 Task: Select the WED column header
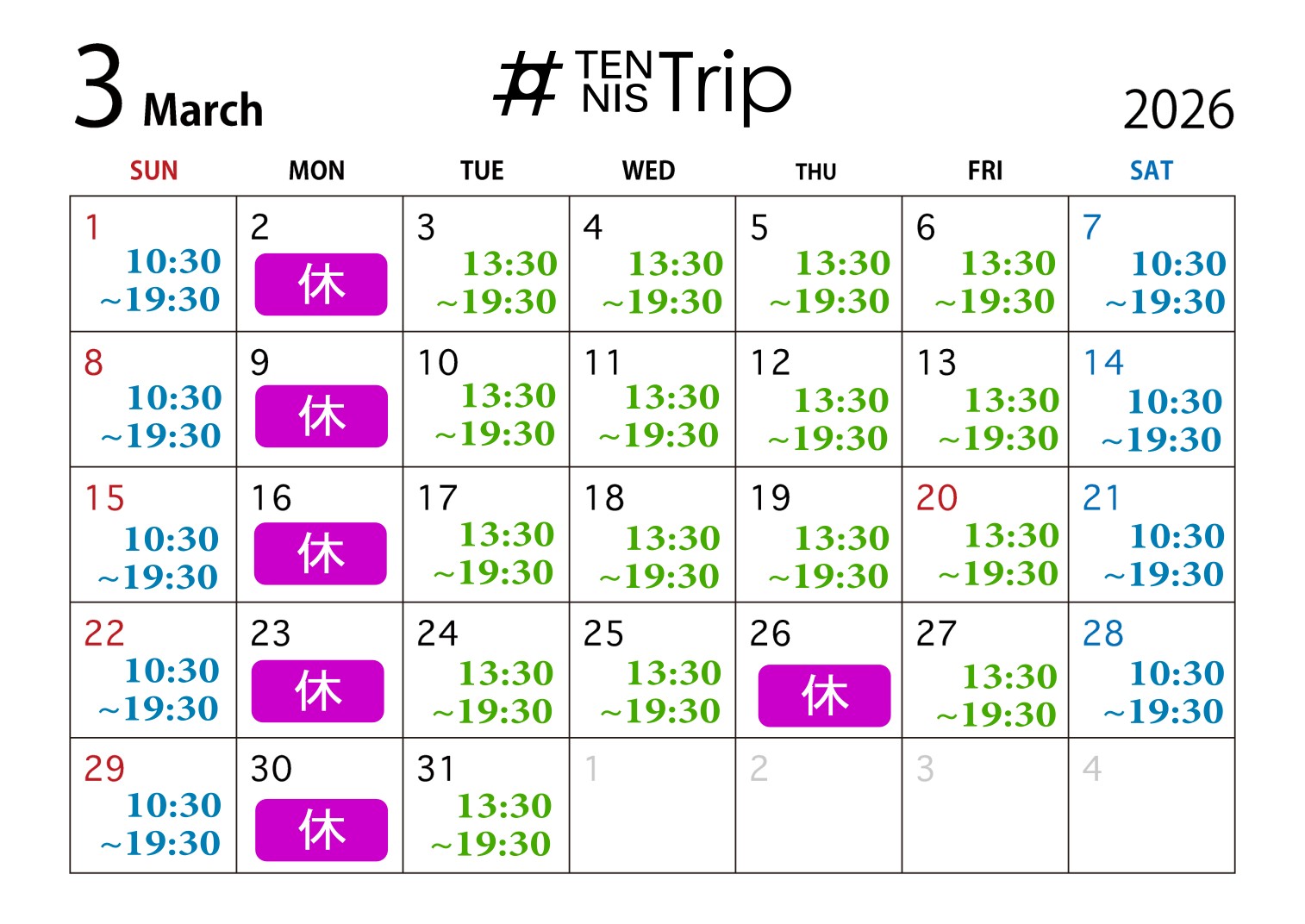pyautogui.click(x=648, y=171)
